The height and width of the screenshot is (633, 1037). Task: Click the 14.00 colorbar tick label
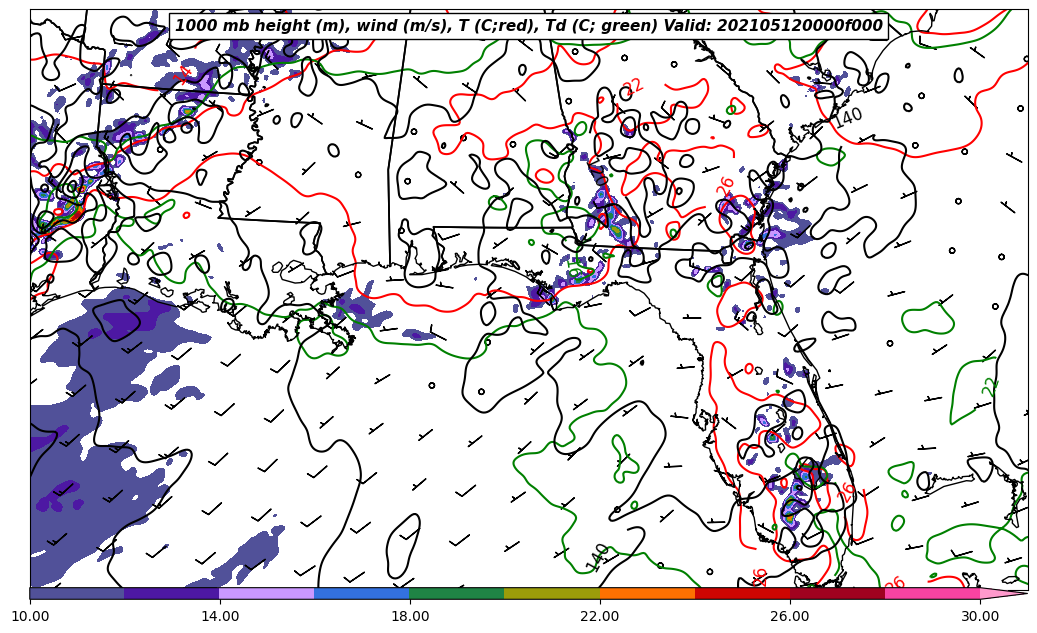[x=220, y=616]
